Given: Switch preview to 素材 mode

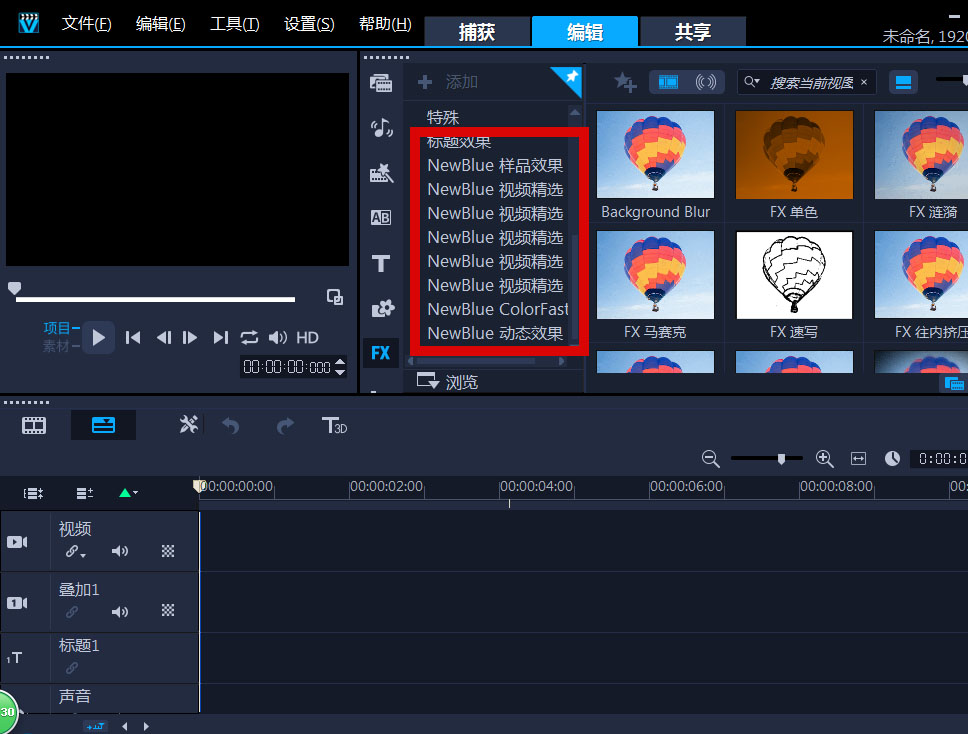Looking at the screenshot, I should pos(56,346).
